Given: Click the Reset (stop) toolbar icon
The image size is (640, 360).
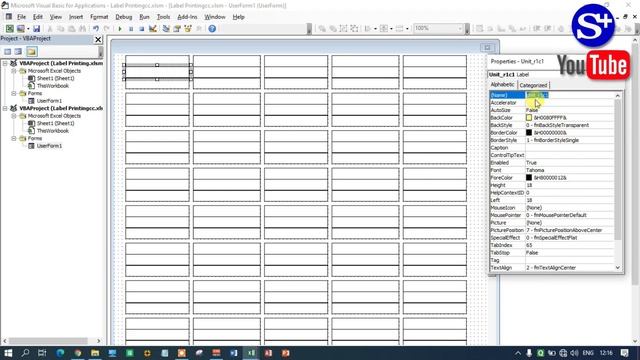Looking at the screenshot, I should [142, 29].
